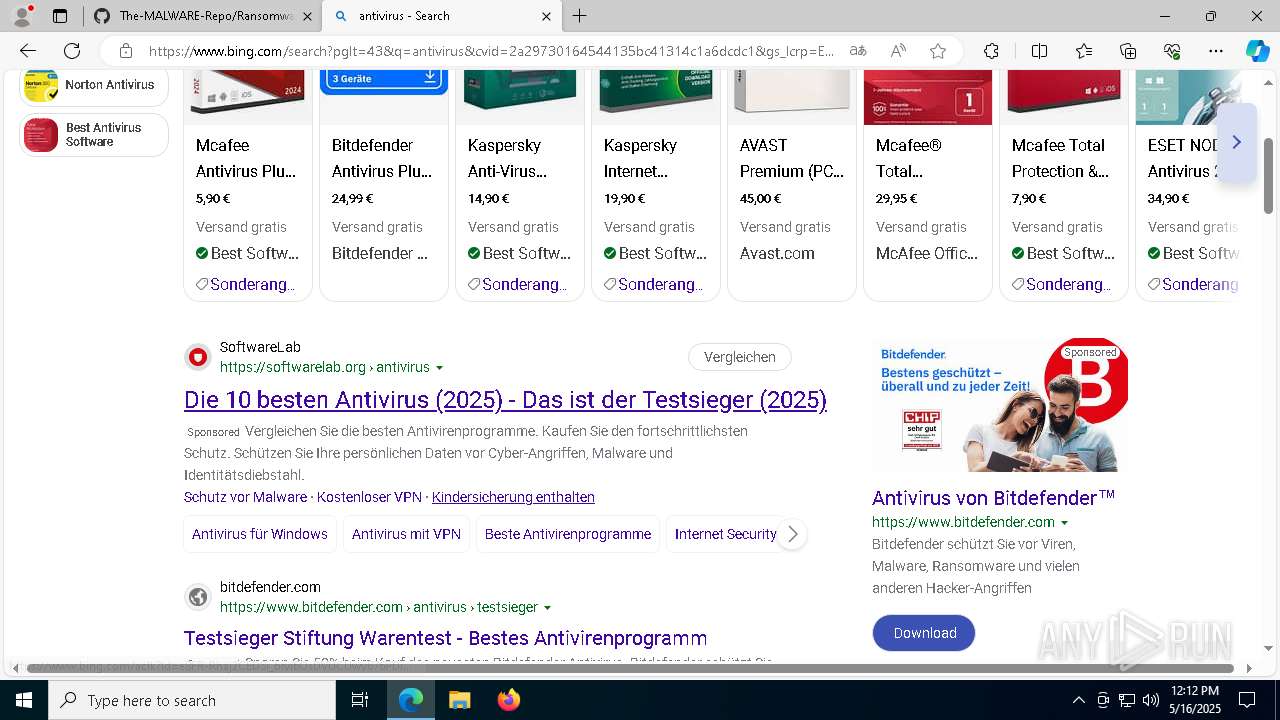Click the vertical page scrollbar

pyautogui.click(x=1269, y=176)
